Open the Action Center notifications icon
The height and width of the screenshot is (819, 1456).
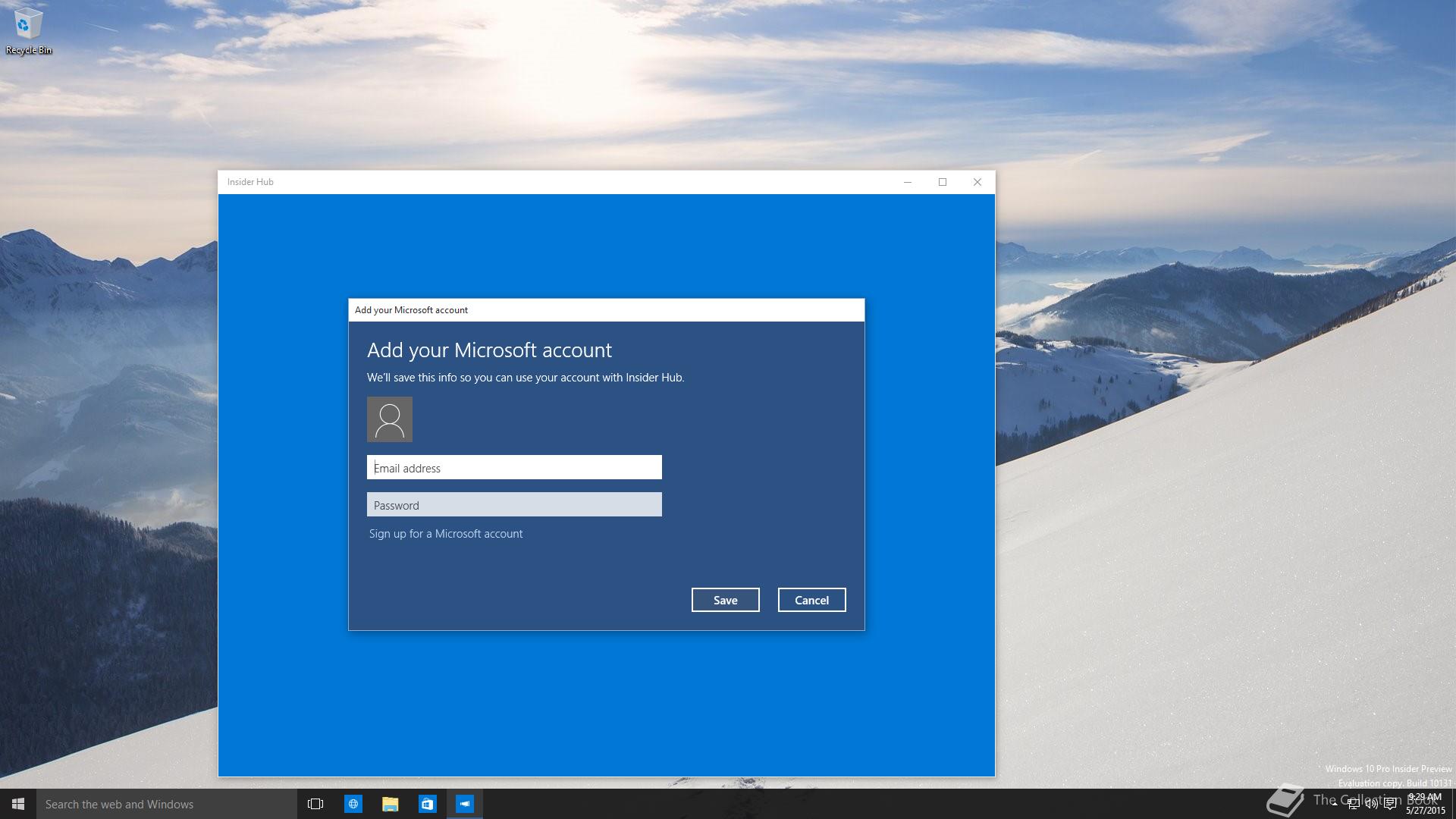(x=1390, y=804)
